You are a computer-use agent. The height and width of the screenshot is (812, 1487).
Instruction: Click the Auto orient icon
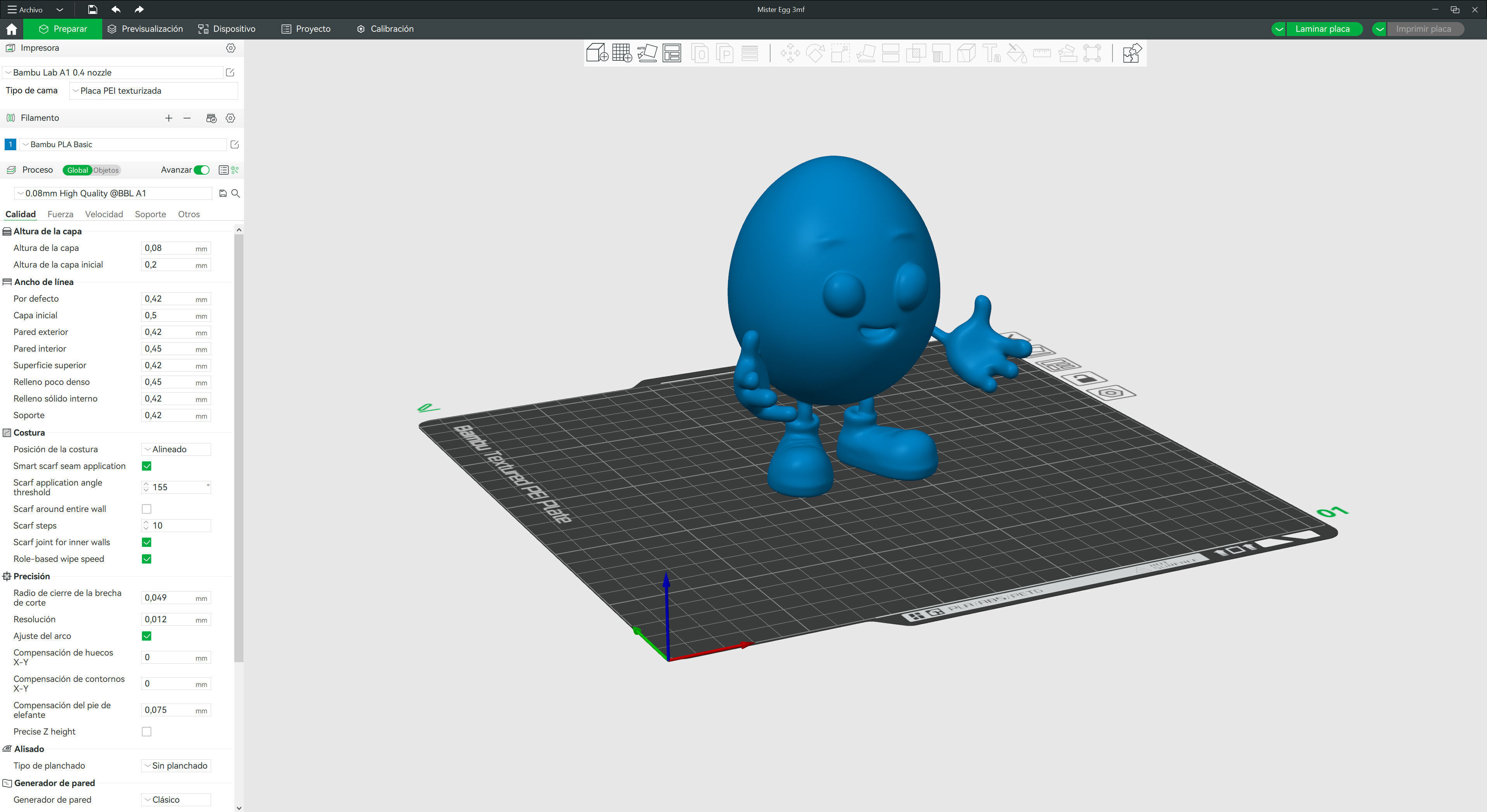[647, 53]
